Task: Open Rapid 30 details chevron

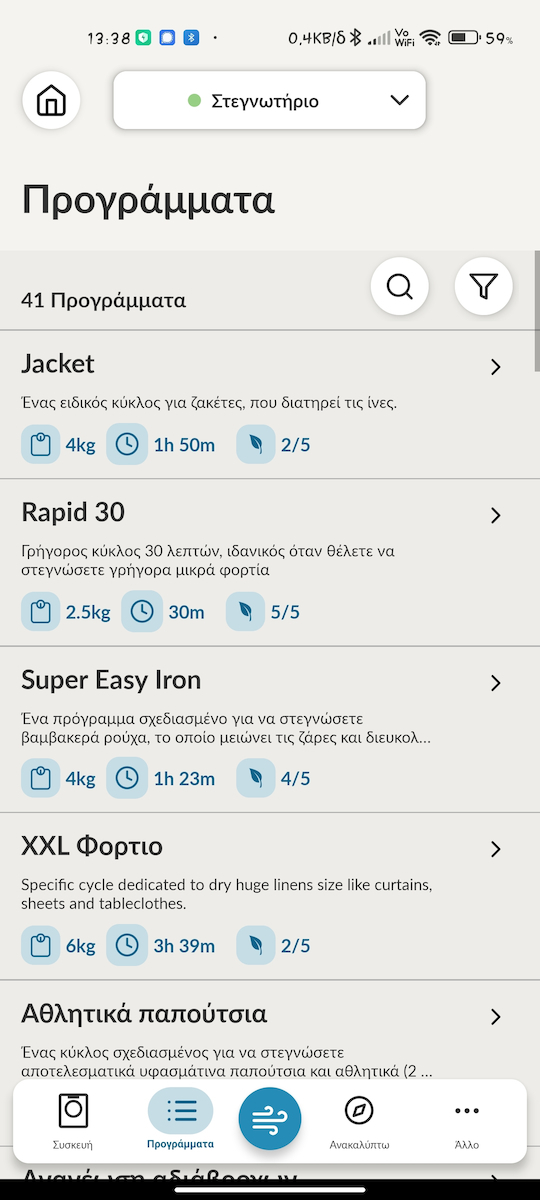Action: click(496, 516)
